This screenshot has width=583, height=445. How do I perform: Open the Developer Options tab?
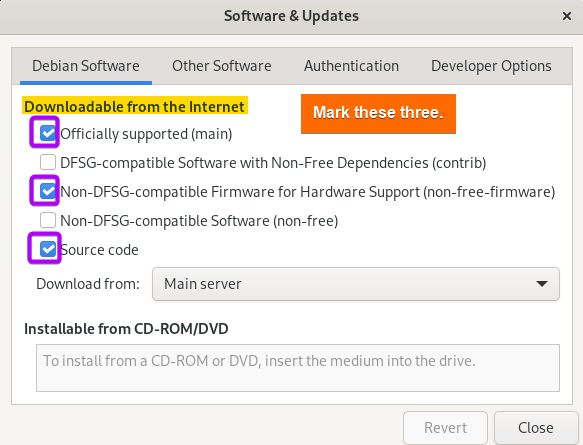pos(491,66)
